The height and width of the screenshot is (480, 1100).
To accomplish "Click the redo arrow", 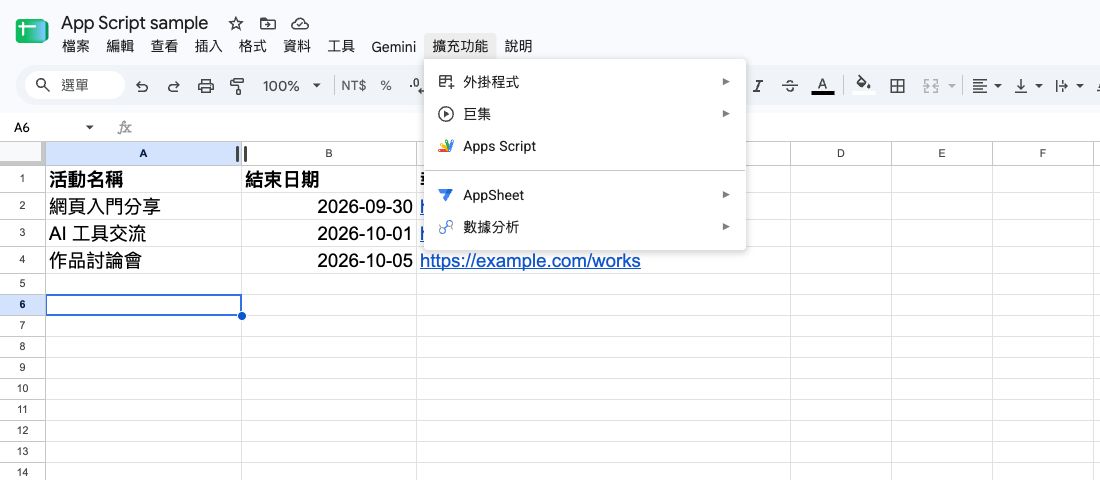I will tap(173, 86).
